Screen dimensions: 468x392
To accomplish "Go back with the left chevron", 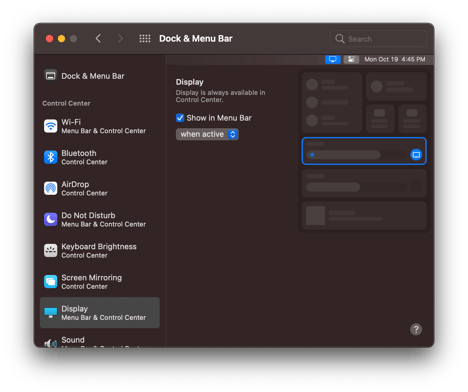I will (98, 39).
